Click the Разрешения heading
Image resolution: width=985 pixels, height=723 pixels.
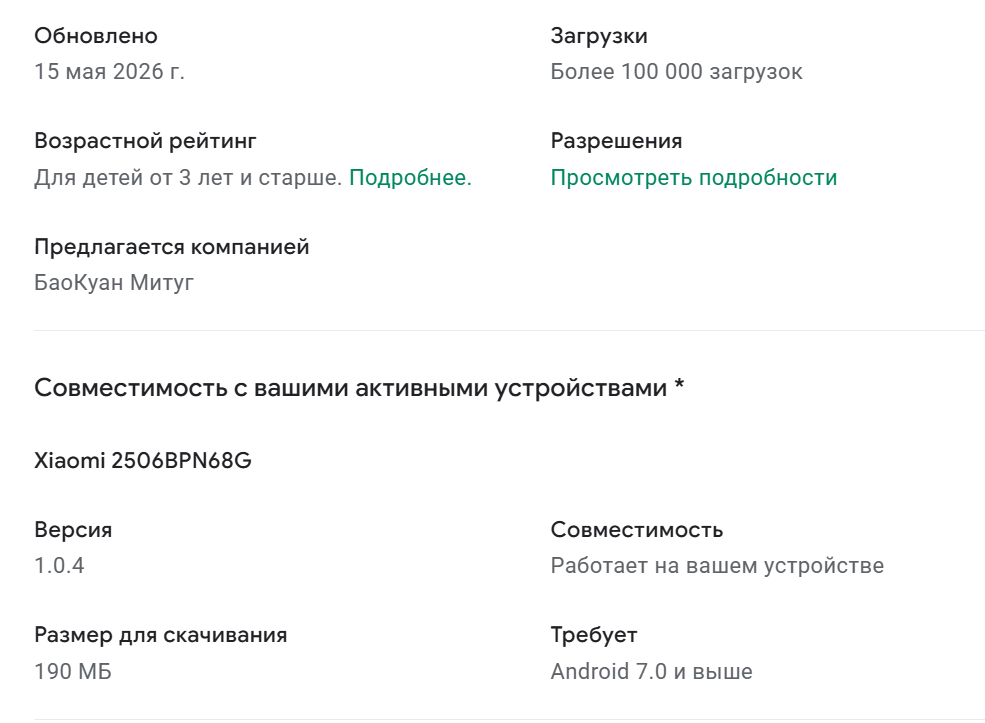tap(616, 141)
